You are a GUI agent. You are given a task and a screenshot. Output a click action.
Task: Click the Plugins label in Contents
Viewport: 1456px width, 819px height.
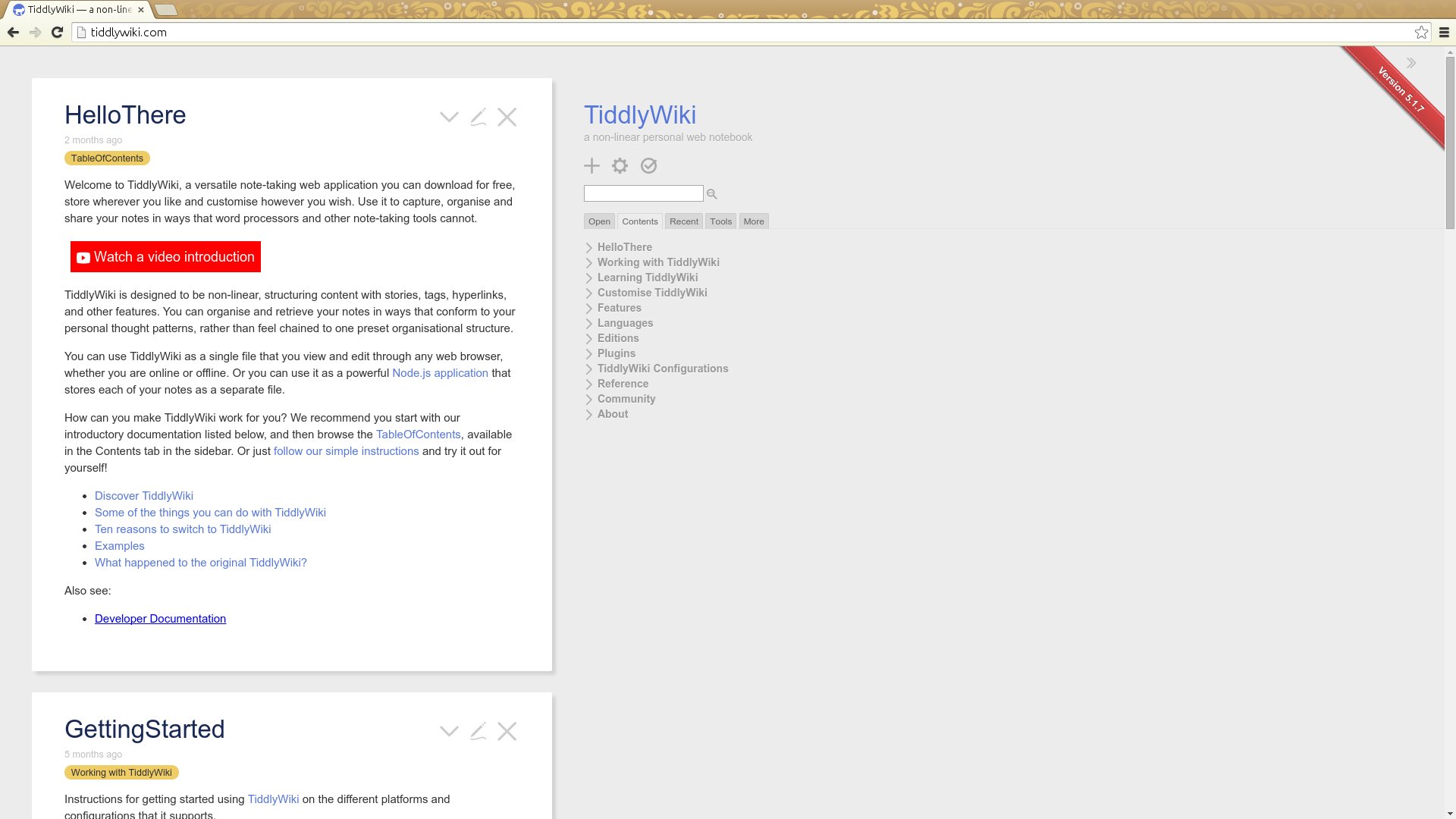tap(617, 353)
